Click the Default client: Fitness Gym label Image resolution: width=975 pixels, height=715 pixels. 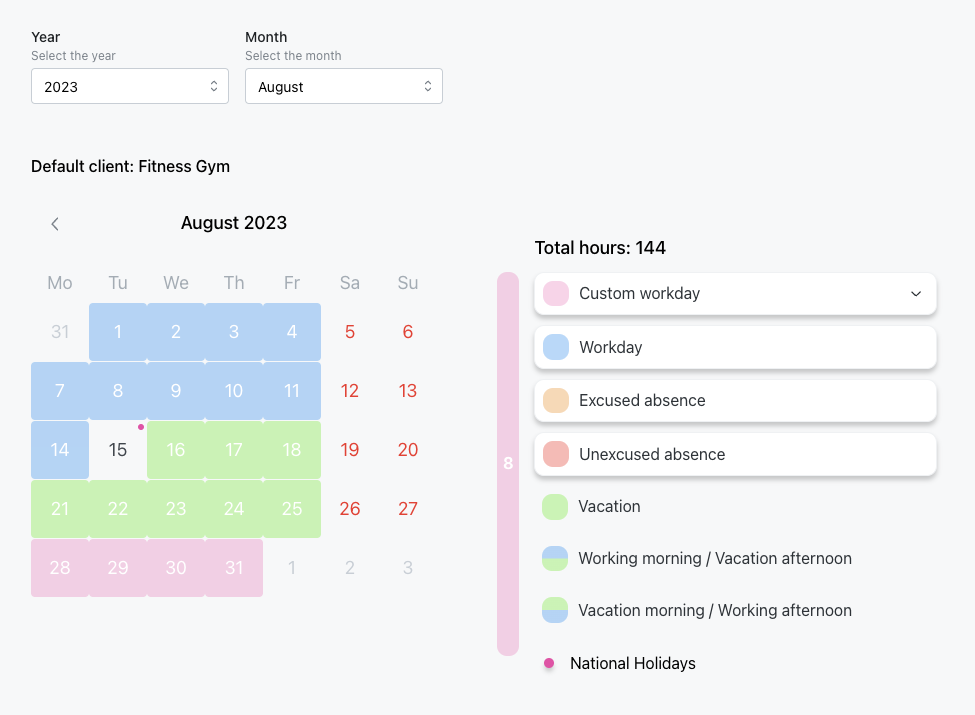130,166
